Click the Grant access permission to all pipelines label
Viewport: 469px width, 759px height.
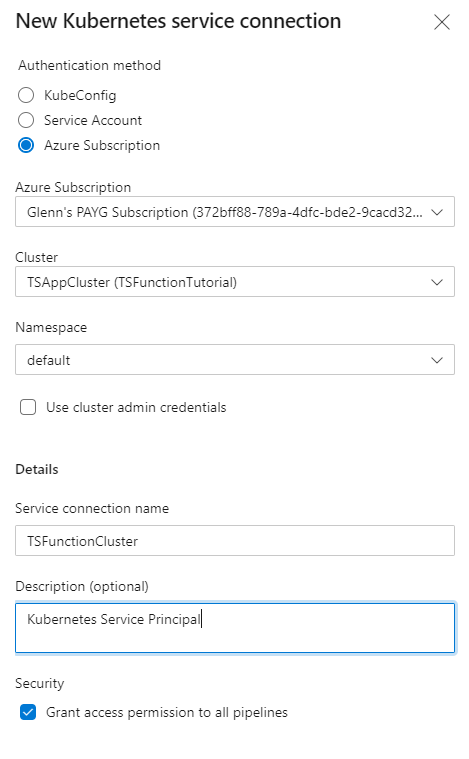point(167,713)
